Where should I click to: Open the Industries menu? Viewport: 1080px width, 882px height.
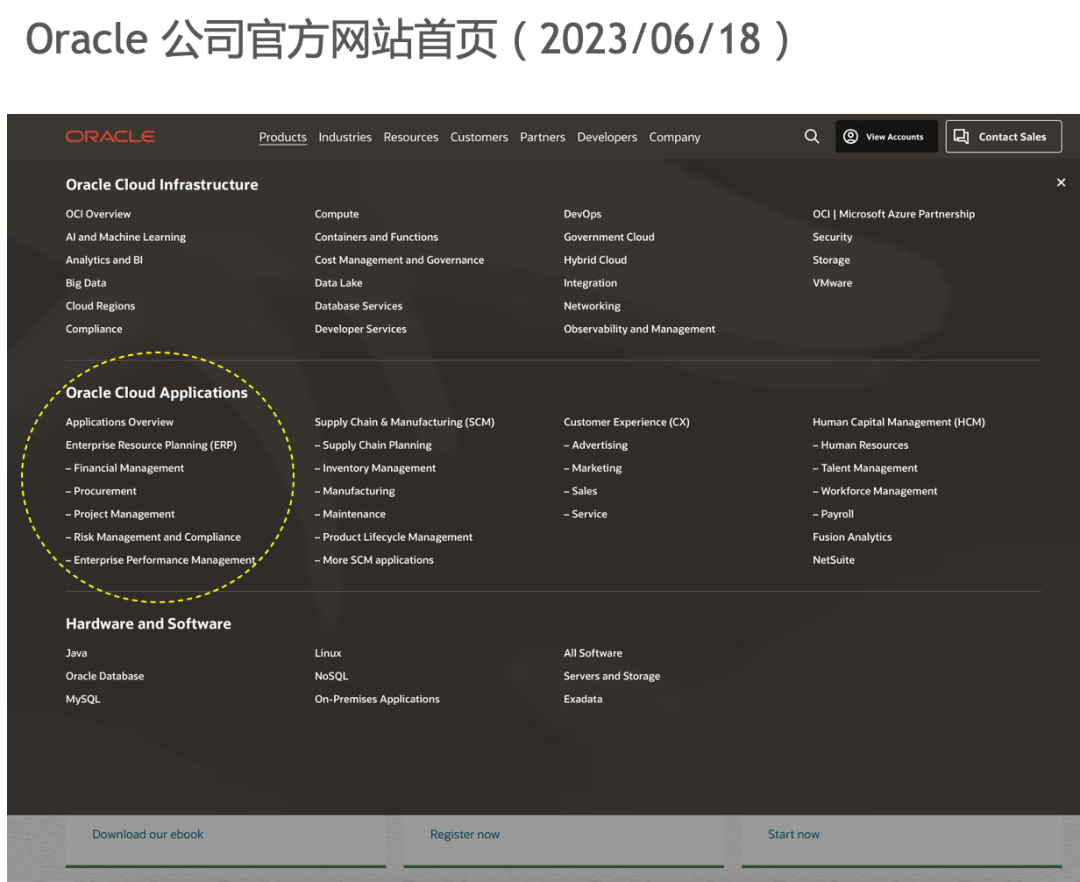(345, 137)
